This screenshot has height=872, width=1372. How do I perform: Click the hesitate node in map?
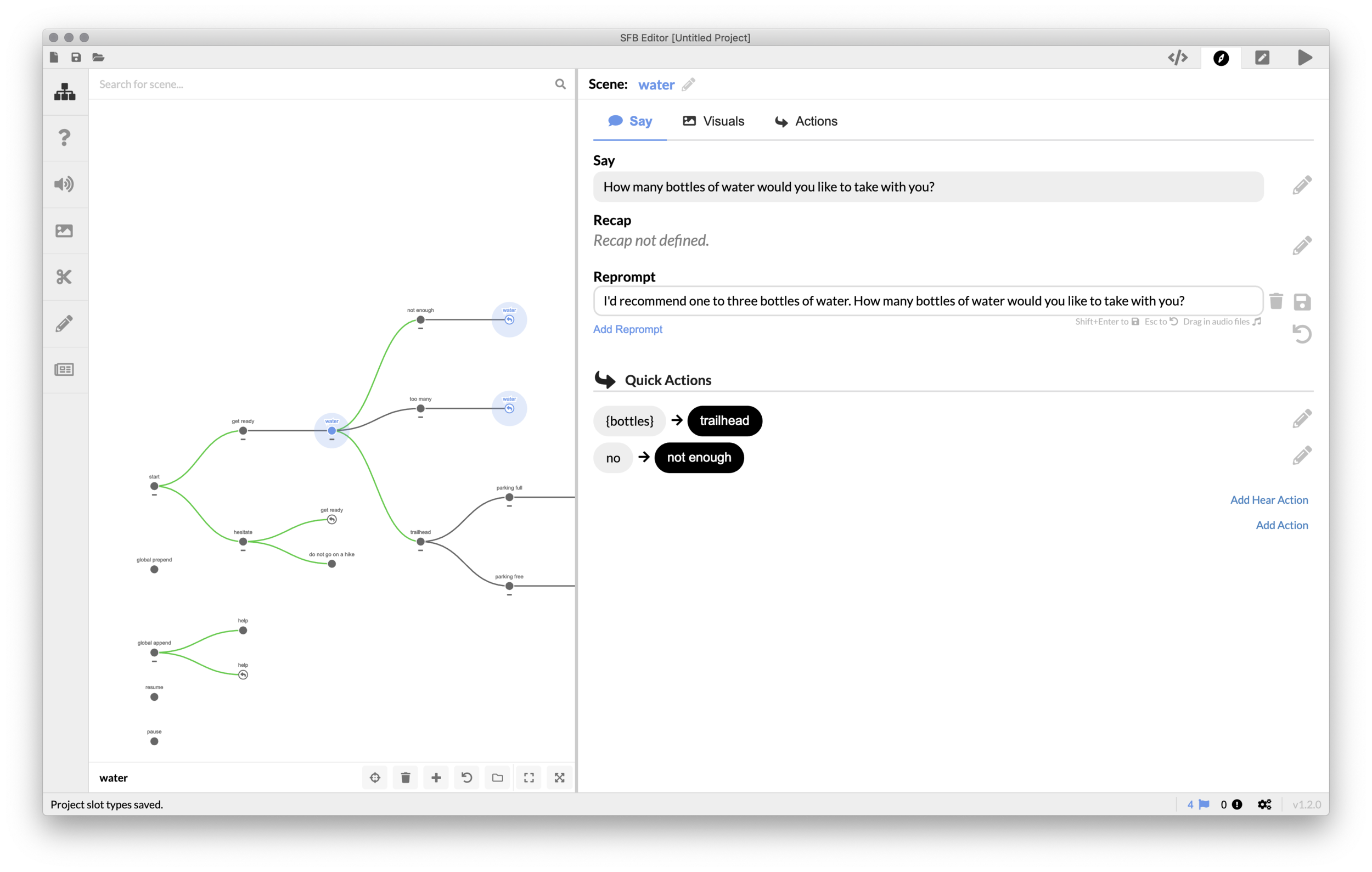(x=243, y=542)
